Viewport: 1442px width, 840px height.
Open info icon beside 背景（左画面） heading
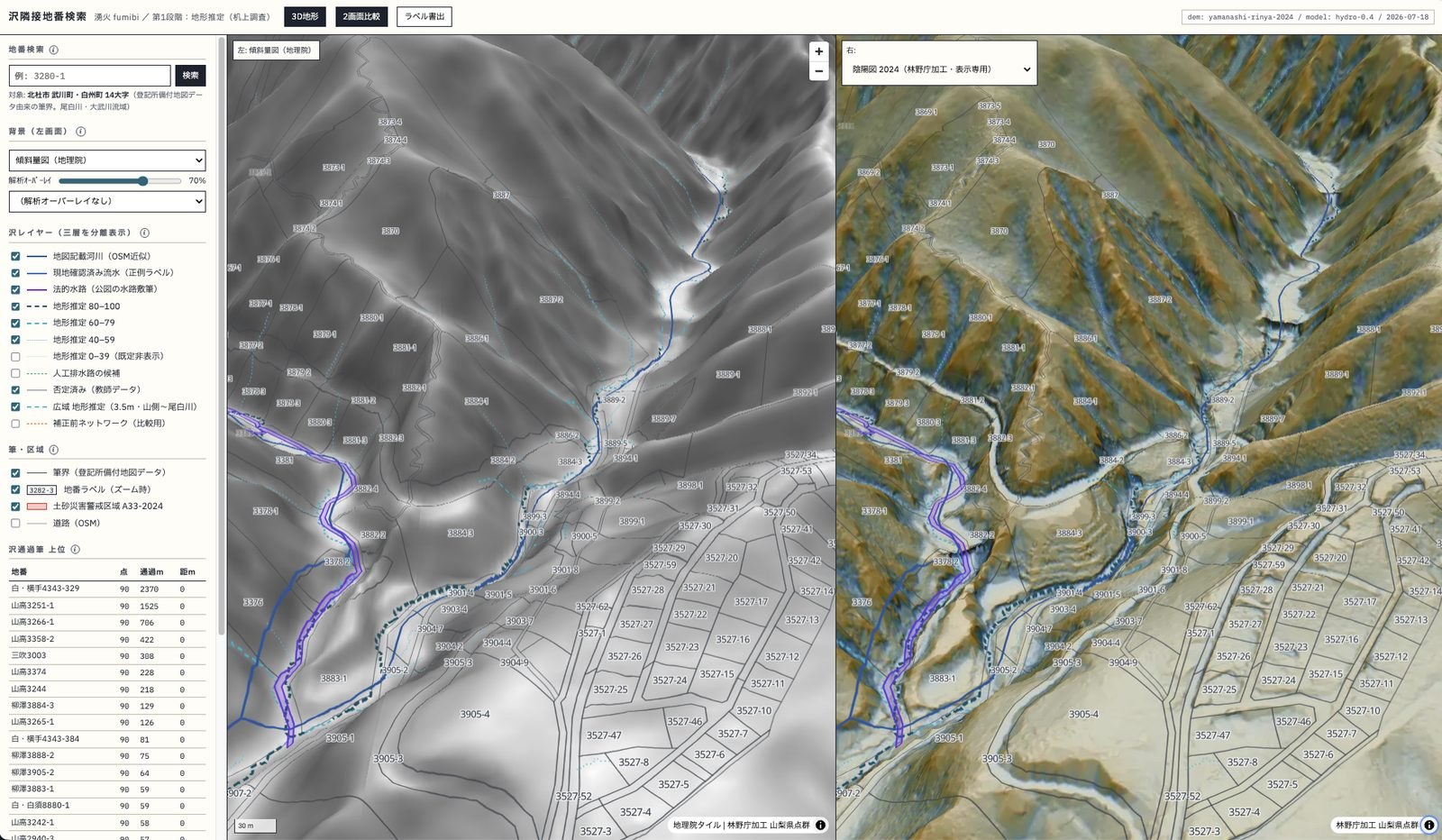(80, 132)
